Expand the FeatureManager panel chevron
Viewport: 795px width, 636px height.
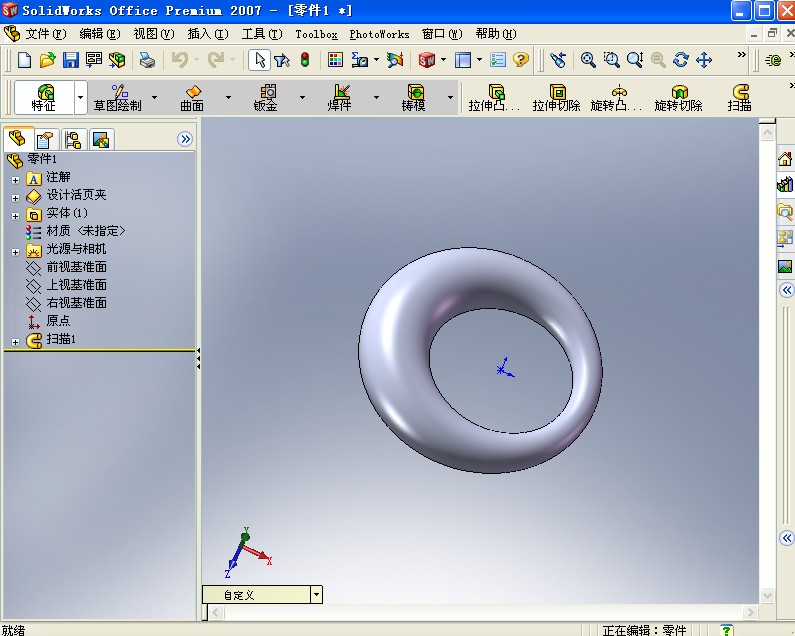point(185,139)
